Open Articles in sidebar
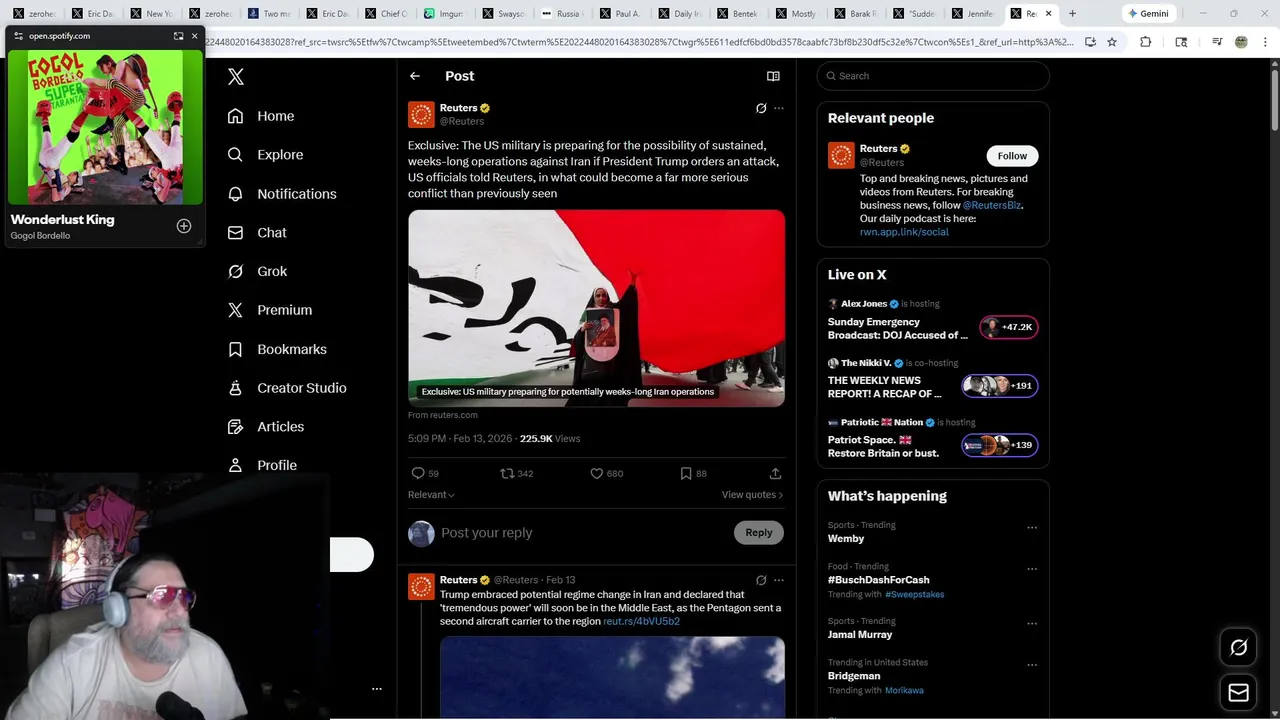1280x720 pixels. [265, 426]
